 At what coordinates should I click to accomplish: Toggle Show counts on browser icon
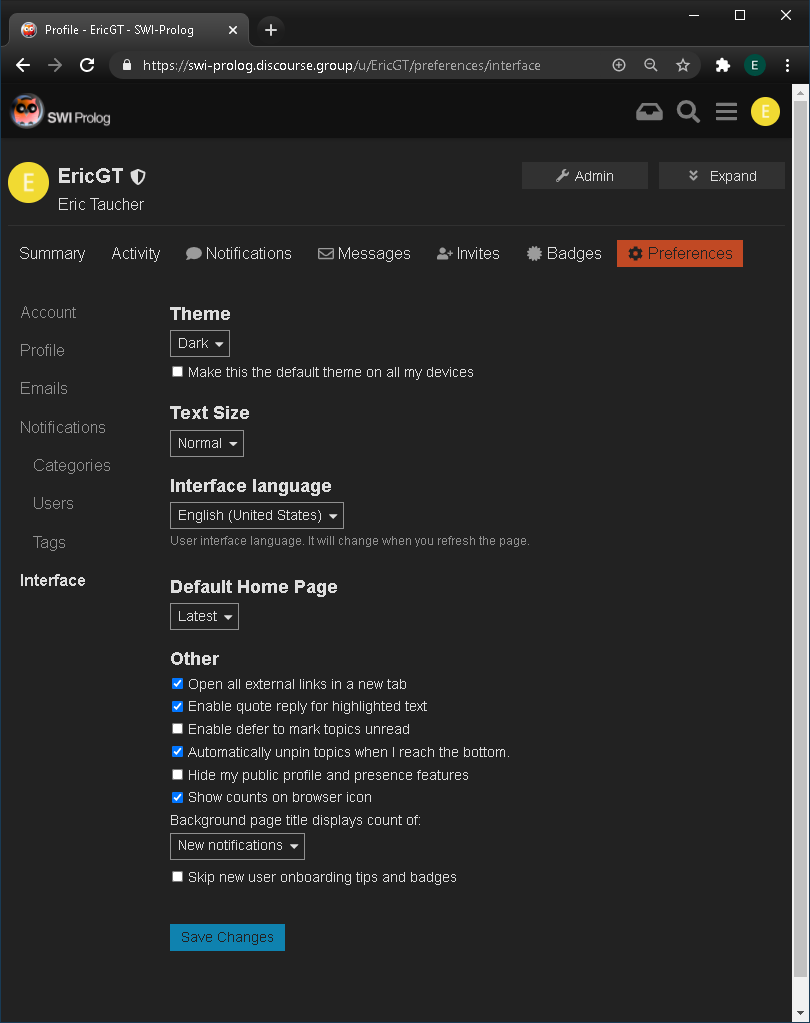pyautogui.click(x=177, y=797)
